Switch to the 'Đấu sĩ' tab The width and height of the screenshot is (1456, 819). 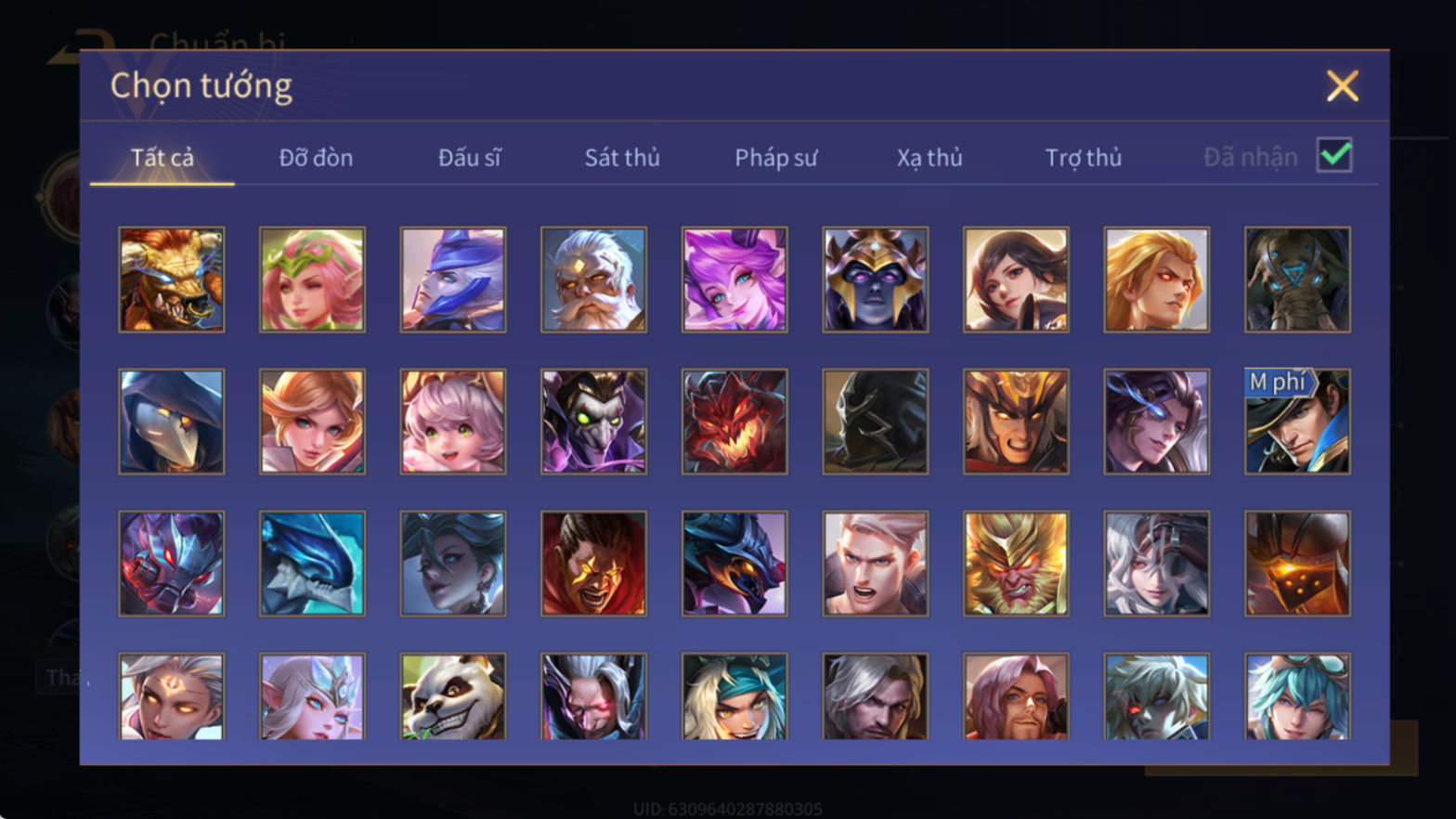click(x=469, y=158)
